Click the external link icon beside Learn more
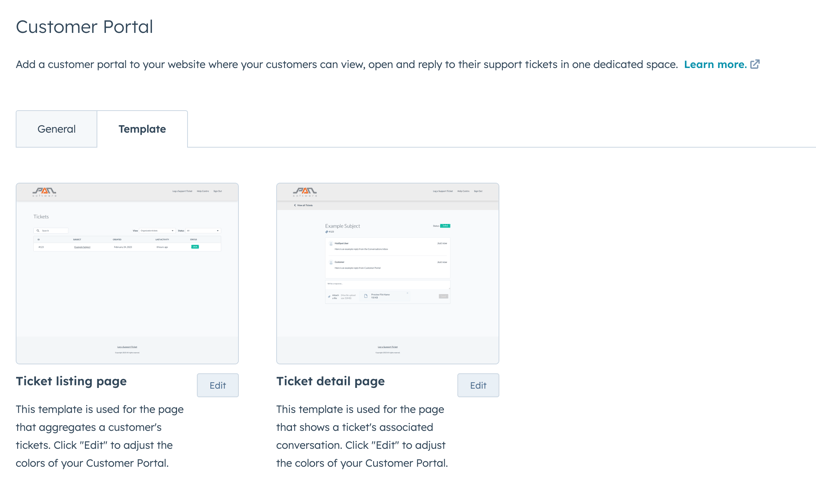816x500 pixels. (755, 65)
